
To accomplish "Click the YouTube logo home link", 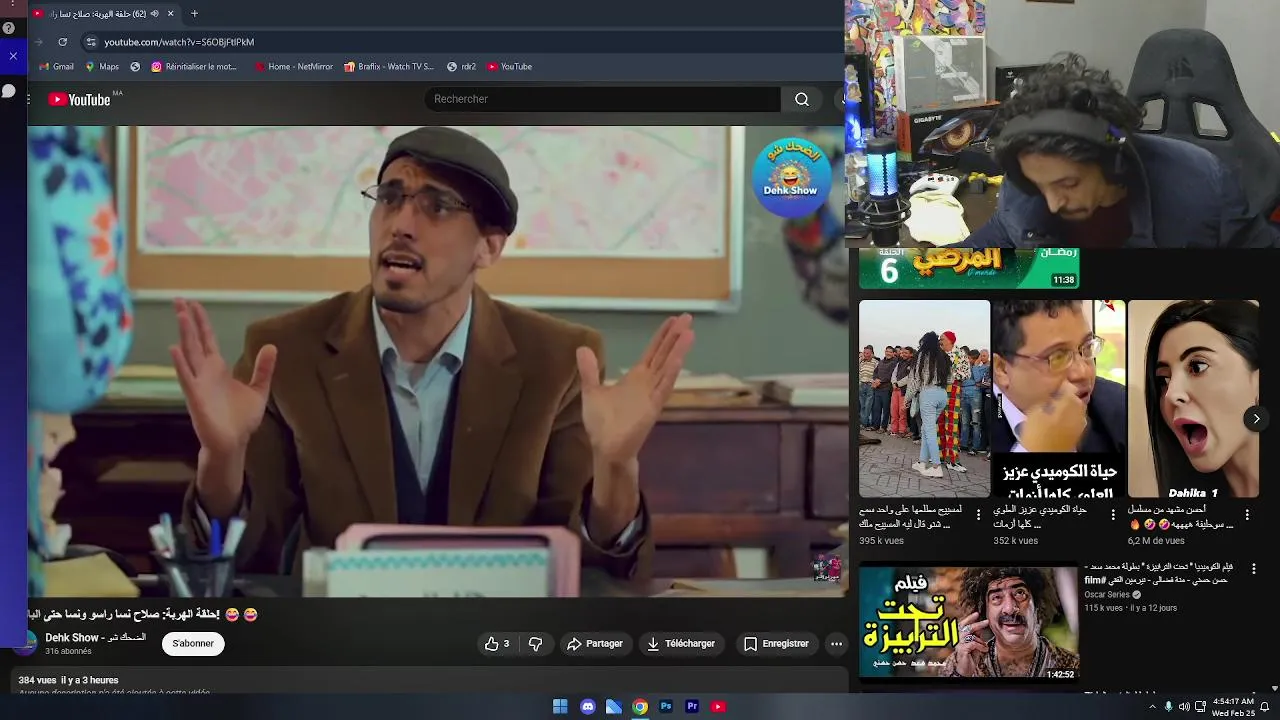I will (79, 99).
